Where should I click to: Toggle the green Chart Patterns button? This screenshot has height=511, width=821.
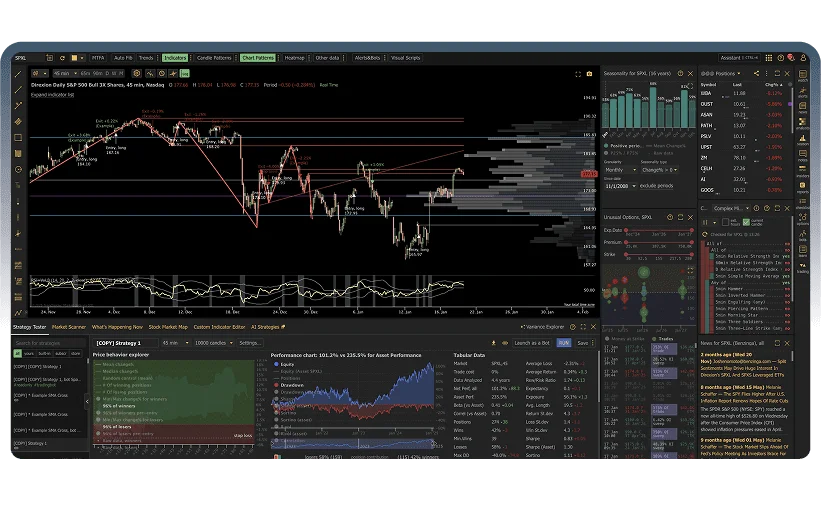(x=258, y=58)
